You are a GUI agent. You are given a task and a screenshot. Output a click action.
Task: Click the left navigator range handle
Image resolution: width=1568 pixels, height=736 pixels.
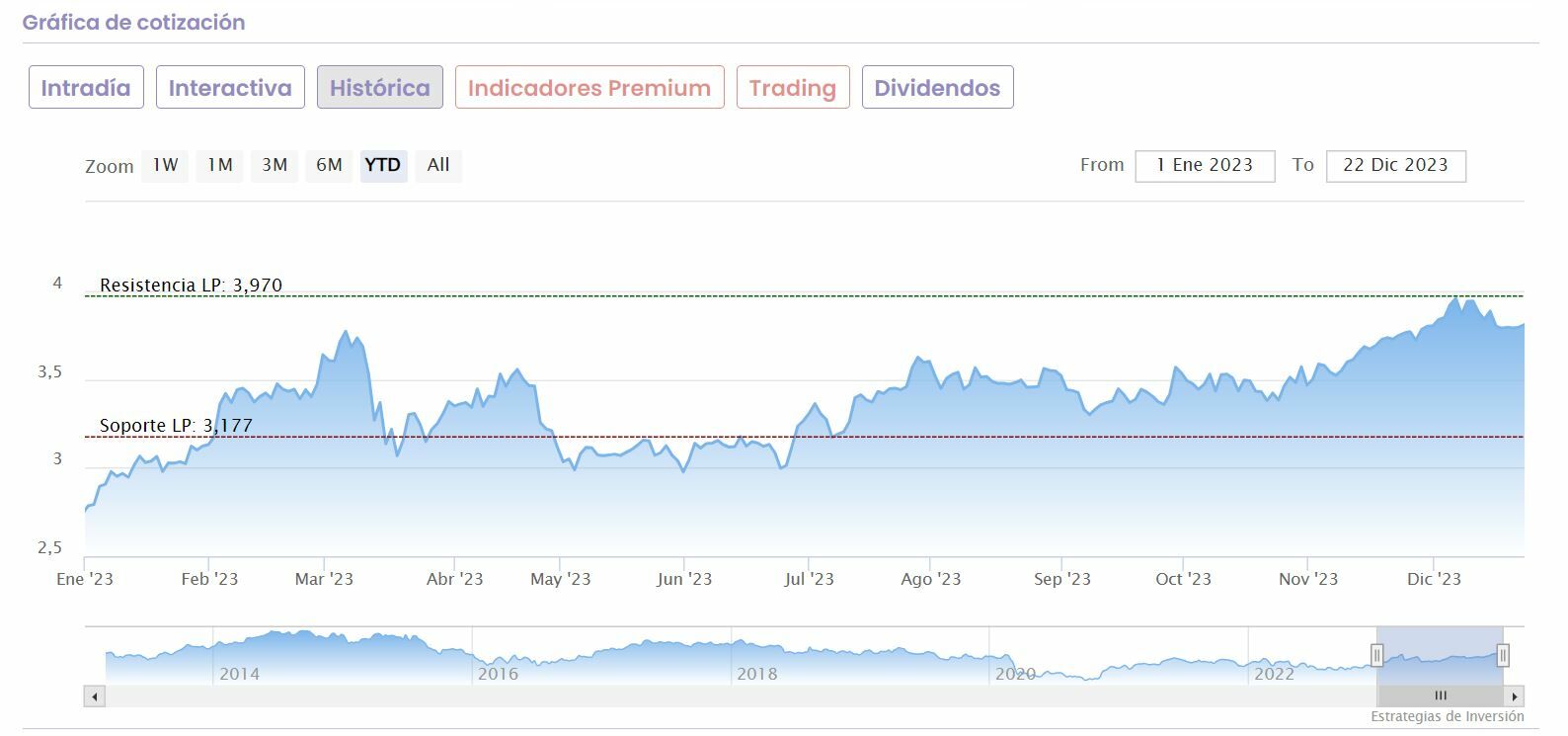(1376, 654)
